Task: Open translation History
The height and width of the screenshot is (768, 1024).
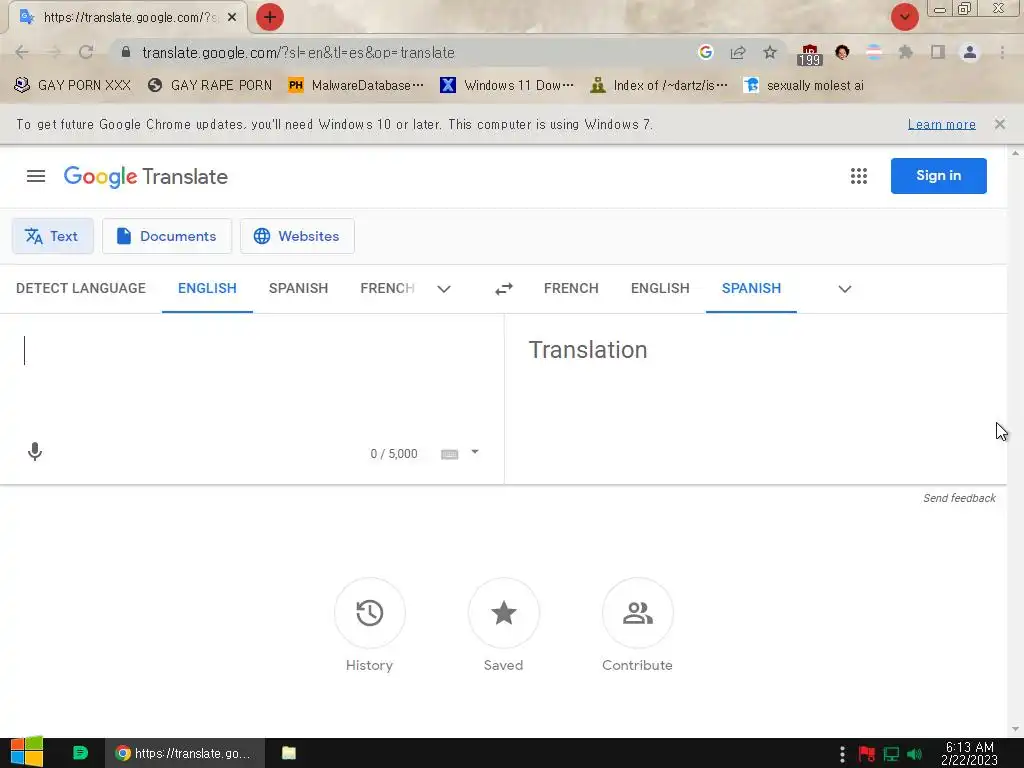Action: pos(370,613)
